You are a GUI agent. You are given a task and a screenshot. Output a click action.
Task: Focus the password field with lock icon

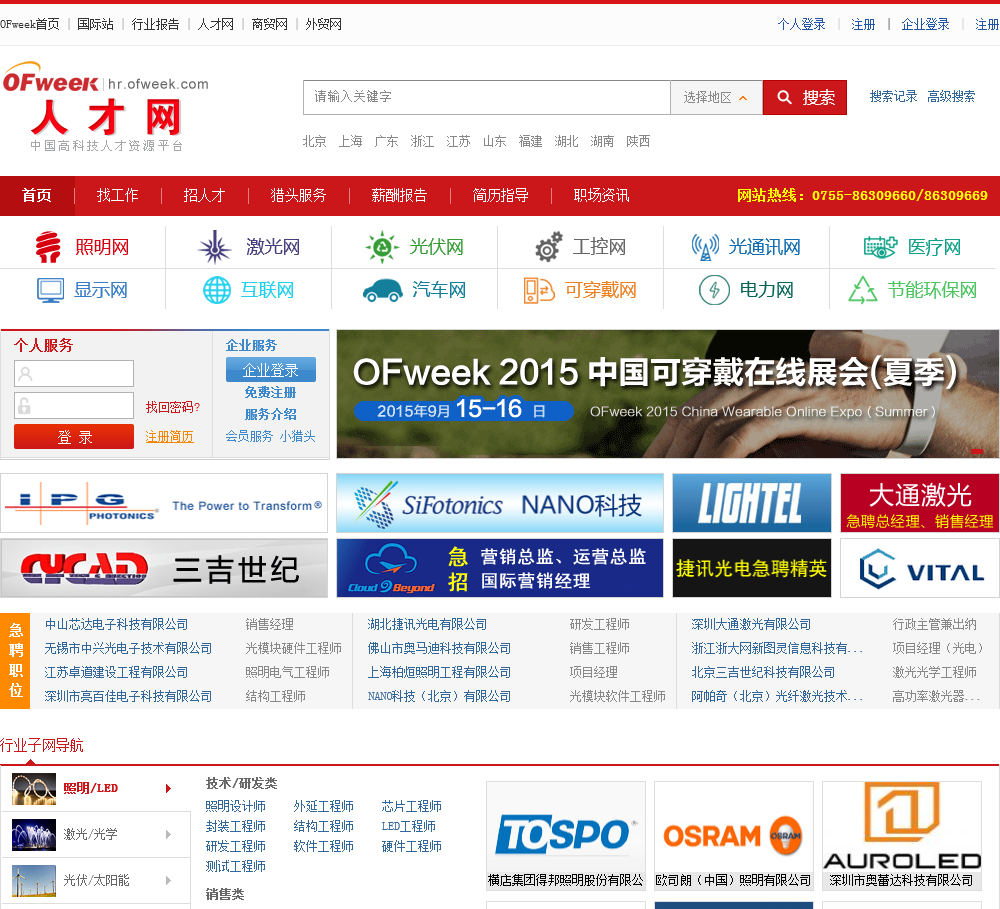point(74,406)
